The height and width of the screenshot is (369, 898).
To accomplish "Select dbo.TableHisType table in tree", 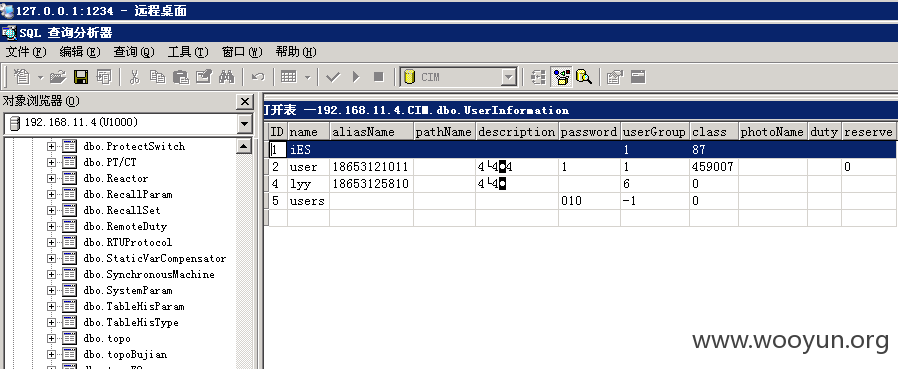I will (131, 323).
